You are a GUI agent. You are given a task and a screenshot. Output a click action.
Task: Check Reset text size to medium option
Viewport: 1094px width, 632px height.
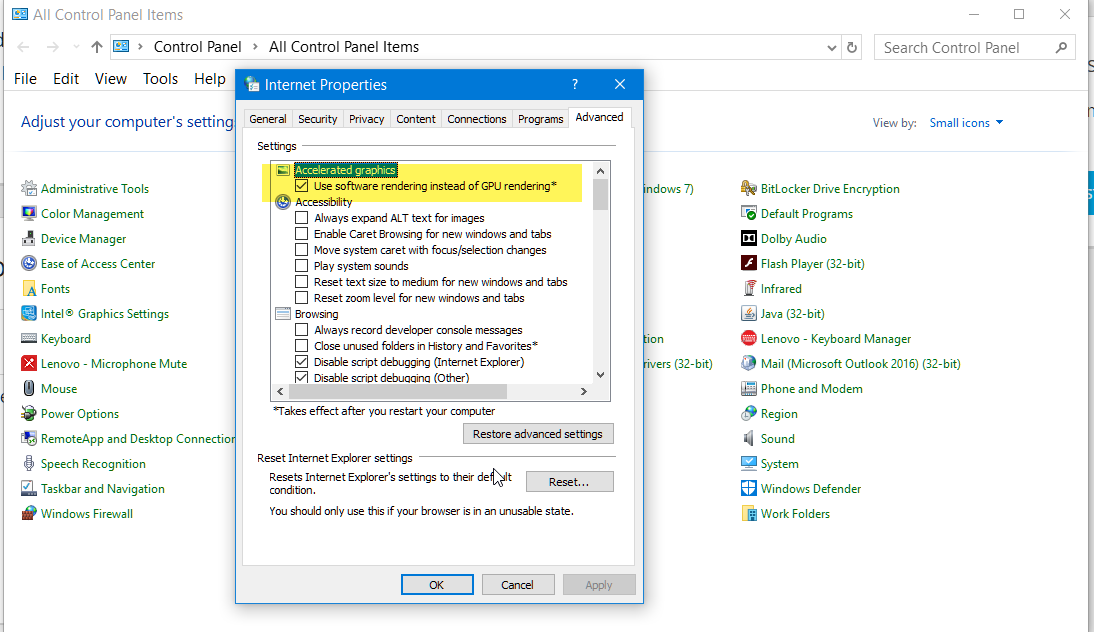pyautogui.click(x=301, y=282)
